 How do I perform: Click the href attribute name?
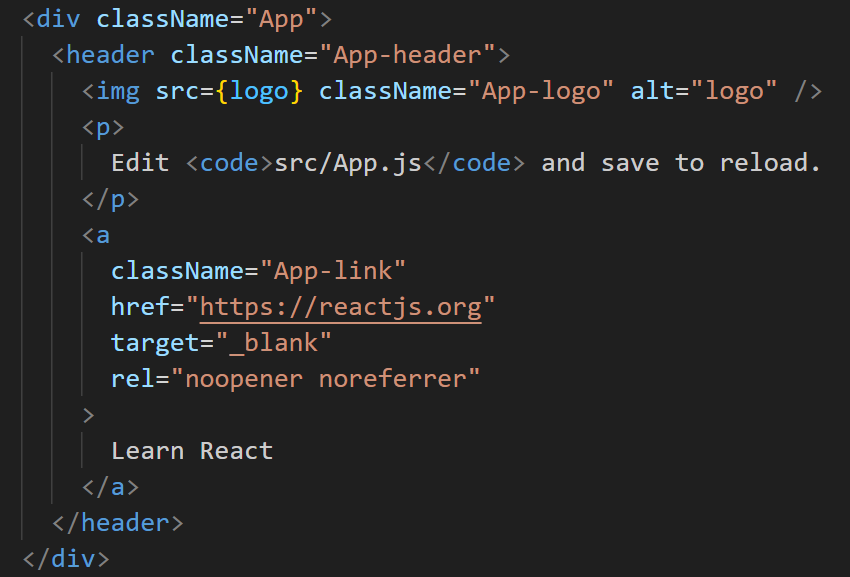click(x=140, y=306)
